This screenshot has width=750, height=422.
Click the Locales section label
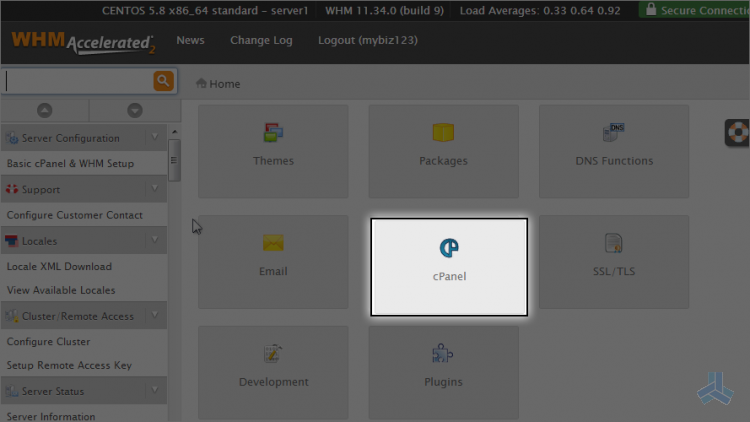click(x=39, y=241)
